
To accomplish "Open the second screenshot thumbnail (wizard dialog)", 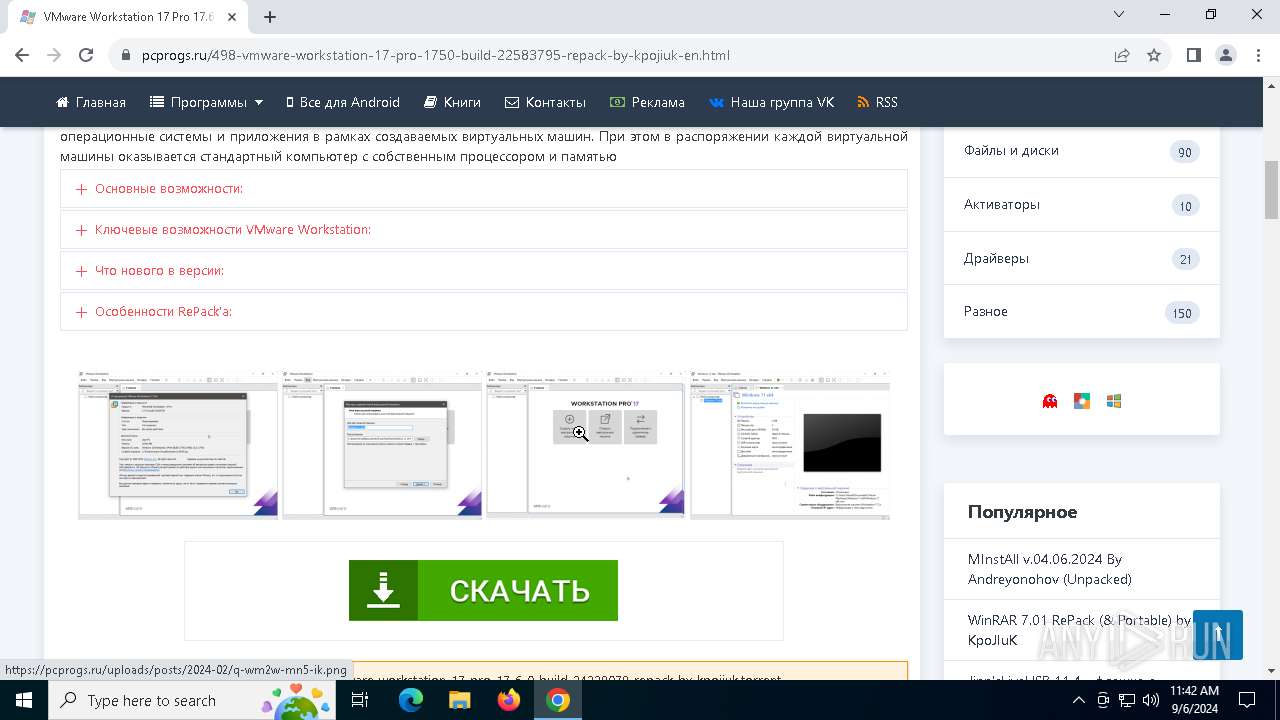I will 382,444.
